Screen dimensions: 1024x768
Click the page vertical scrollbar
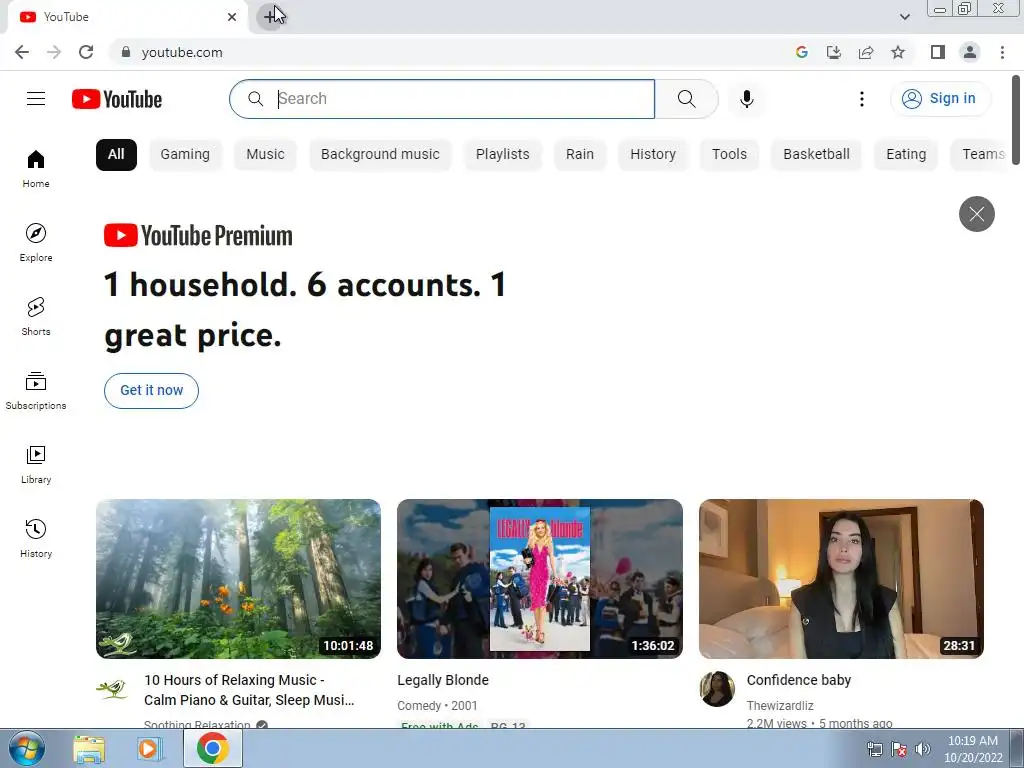tap(1016, 121)
